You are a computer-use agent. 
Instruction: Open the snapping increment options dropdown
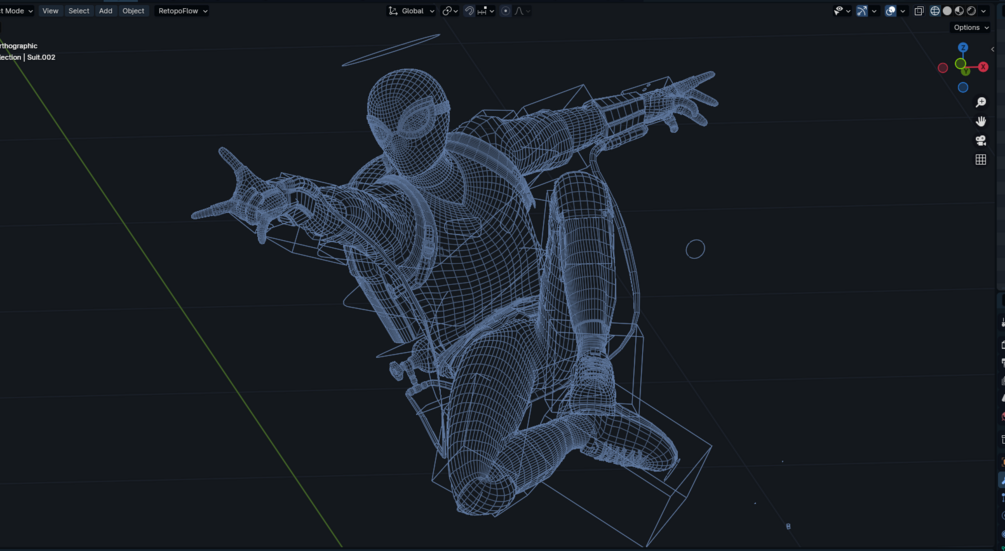486,11
